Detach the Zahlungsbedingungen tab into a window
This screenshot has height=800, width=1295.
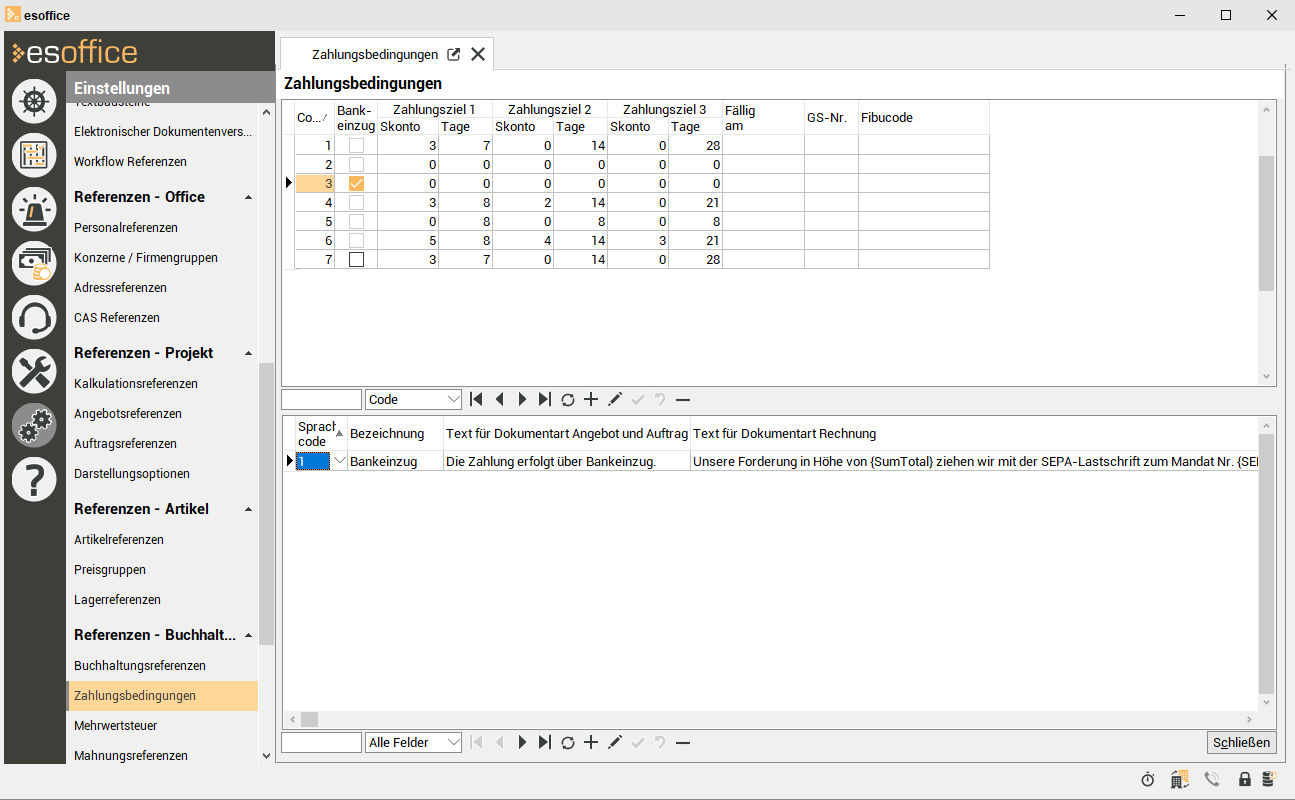click(454, 54)
